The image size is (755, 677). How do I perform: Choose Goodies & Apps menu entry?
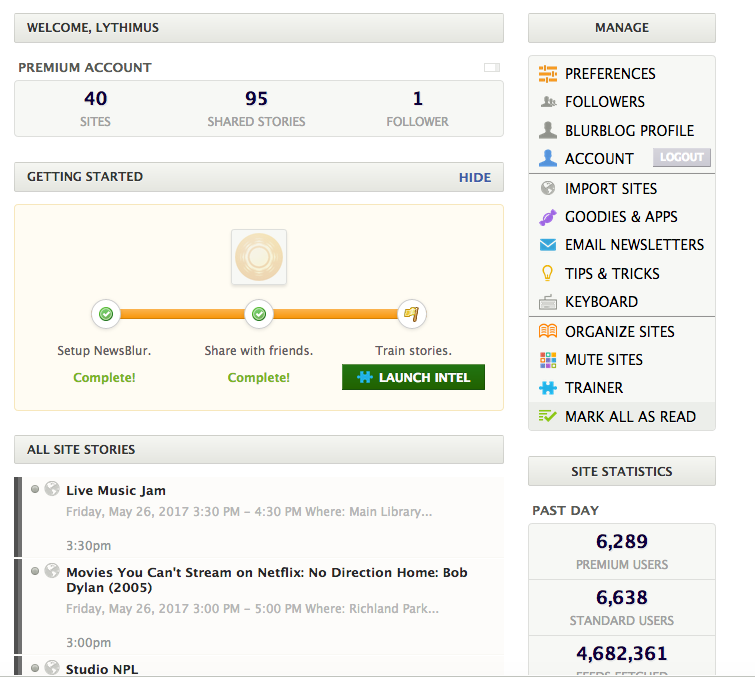click(x=622, y=217)
